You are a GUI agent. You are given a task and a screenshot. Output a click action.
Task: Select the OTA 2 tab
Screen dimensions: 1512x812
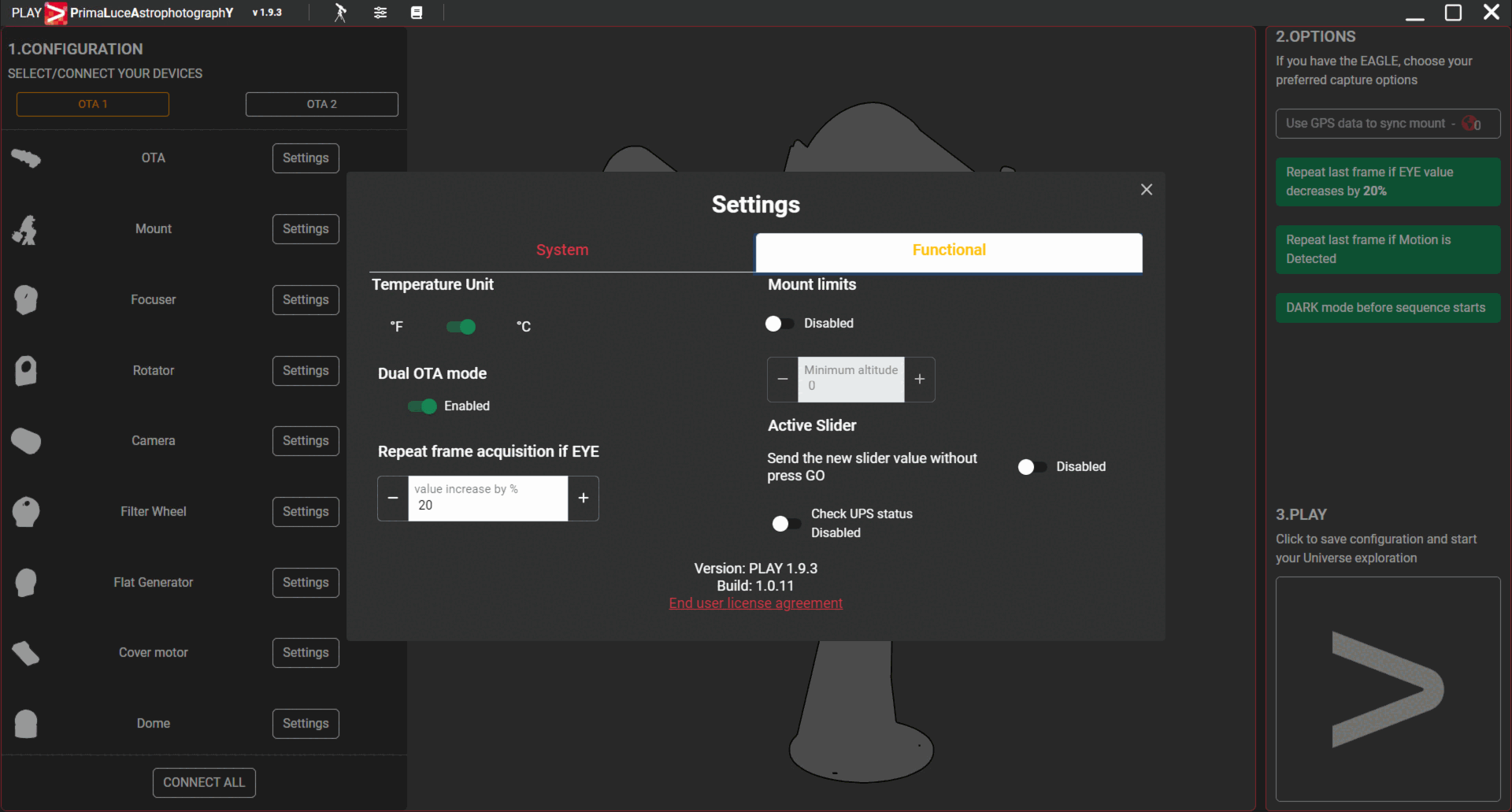coord(321,105)
